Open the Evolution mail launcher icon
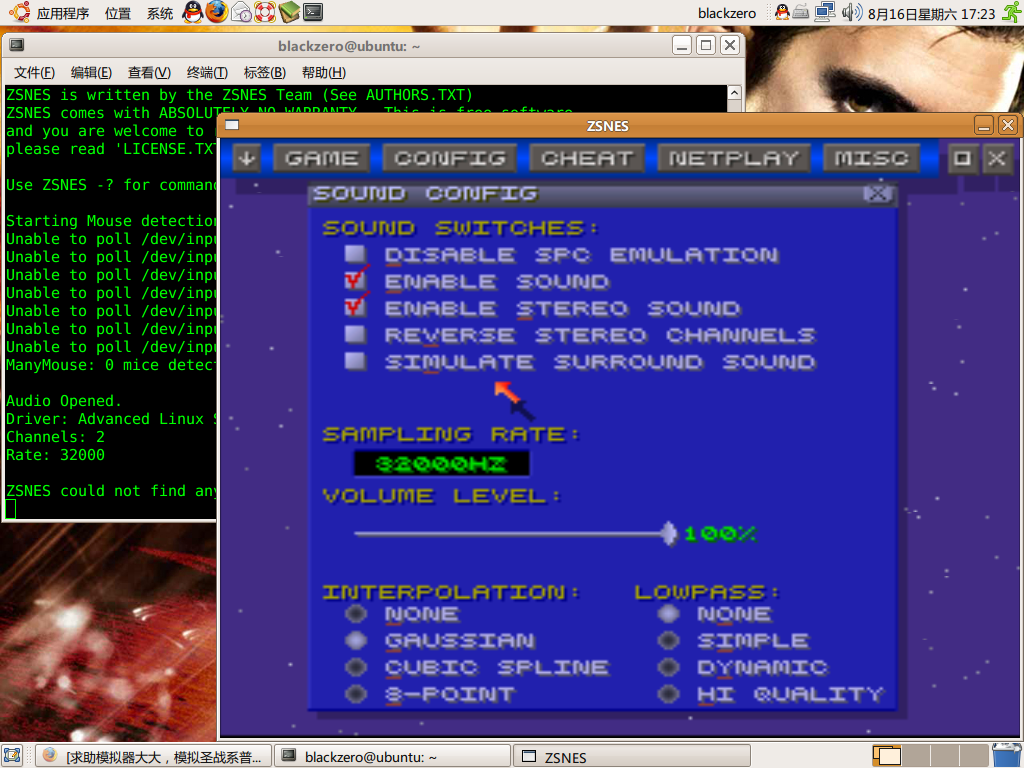The image size is (1024, 768). point(241,12)
